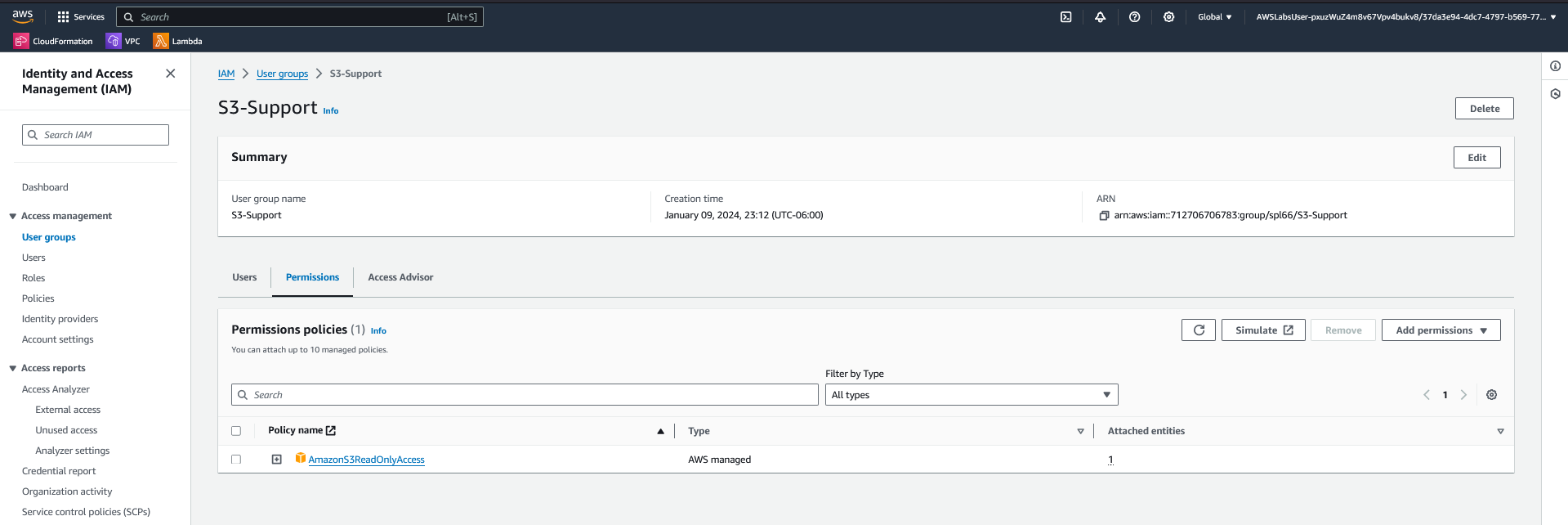Open External access in sidebar

point(68,410)
